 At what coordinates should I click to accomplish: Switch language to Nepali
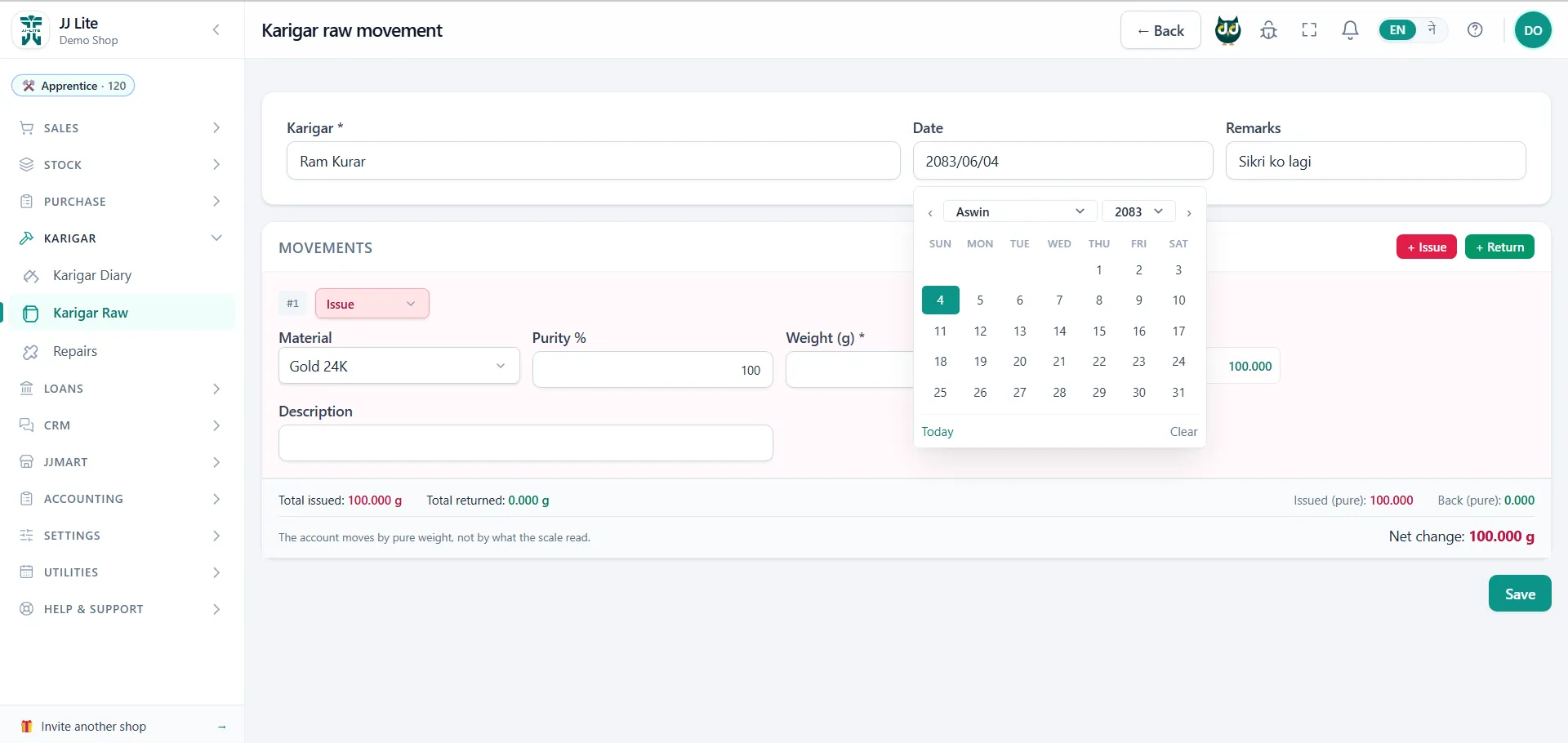pyautogui.click(x=1432, y=29)
